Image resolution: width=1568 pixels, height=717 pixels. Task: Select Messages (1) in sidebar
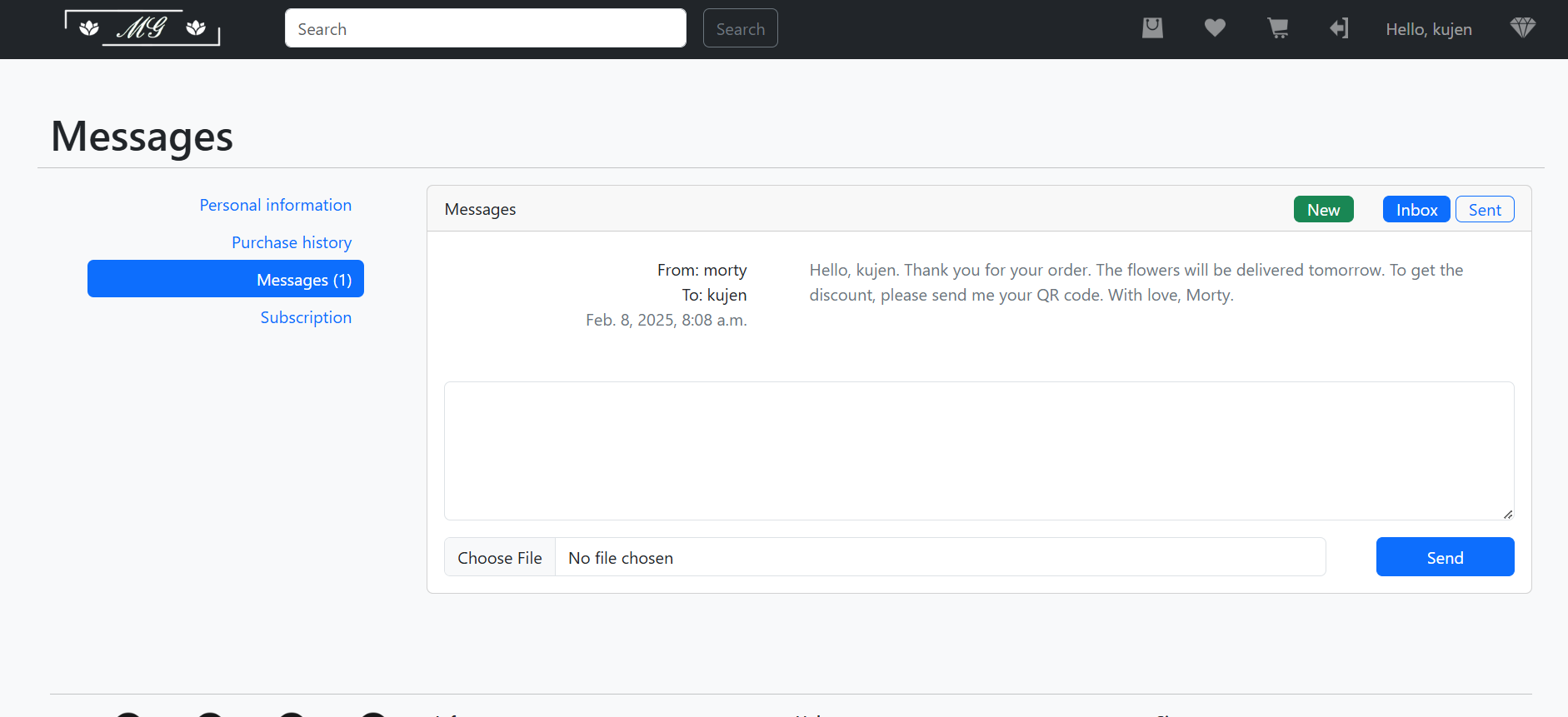(226, 279)
